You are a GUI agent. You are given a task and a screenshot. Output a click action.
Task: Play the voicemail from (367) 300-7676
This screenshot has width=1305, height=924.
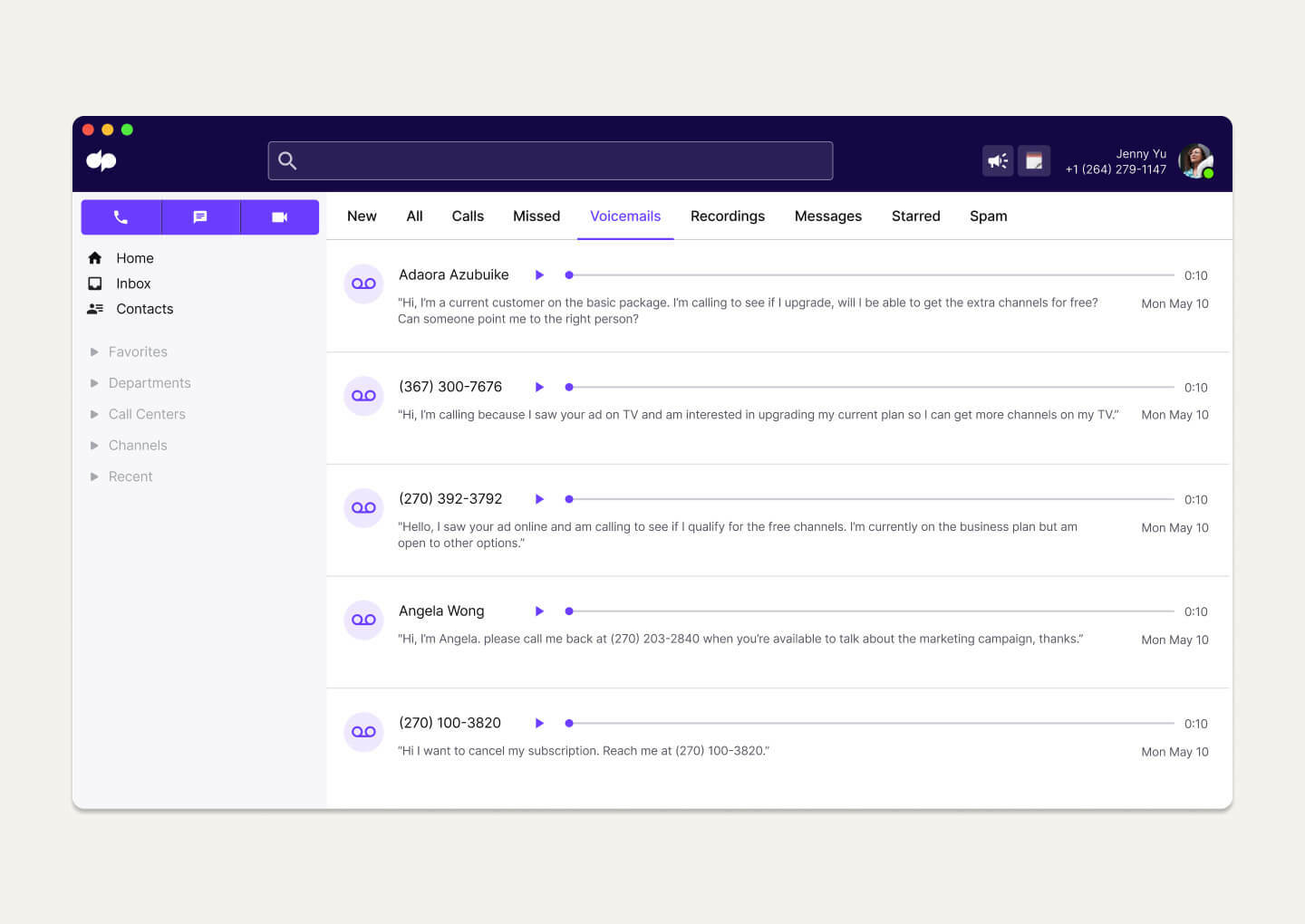pyautogui.click(x=539, y=387)
